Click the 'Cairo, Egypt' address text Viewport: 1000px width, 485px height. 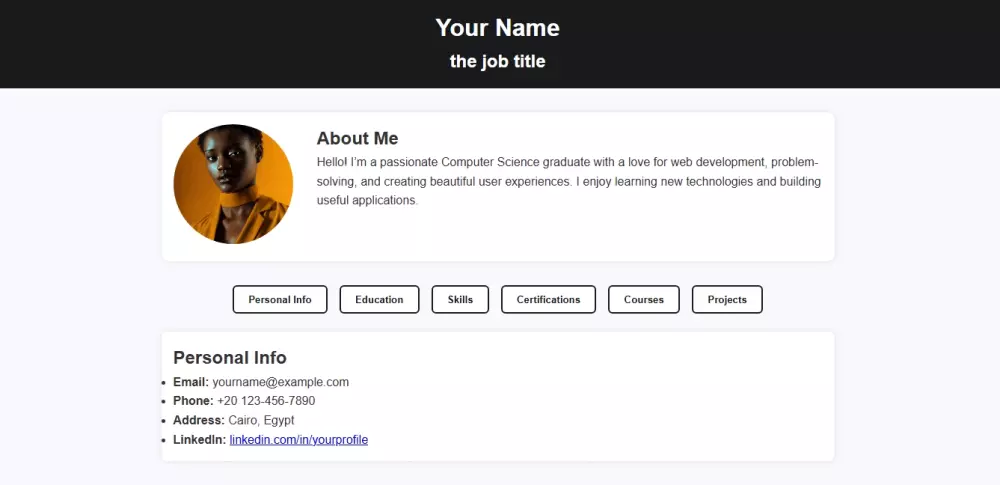pos(261,420)
